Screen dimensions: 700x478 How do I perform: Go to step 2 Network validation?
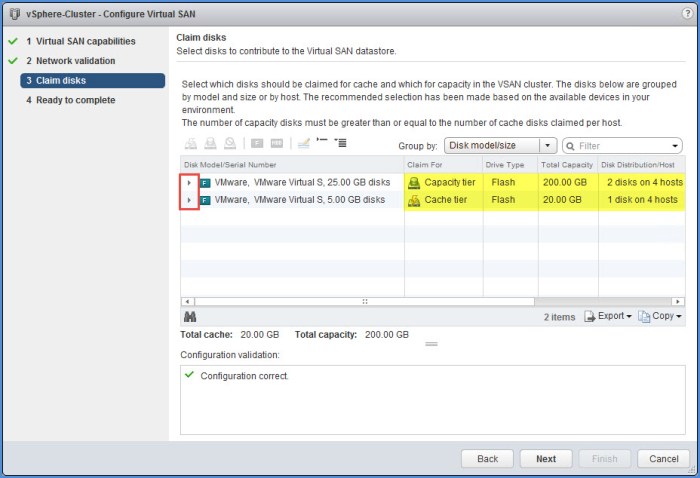[x=71, y=61]
